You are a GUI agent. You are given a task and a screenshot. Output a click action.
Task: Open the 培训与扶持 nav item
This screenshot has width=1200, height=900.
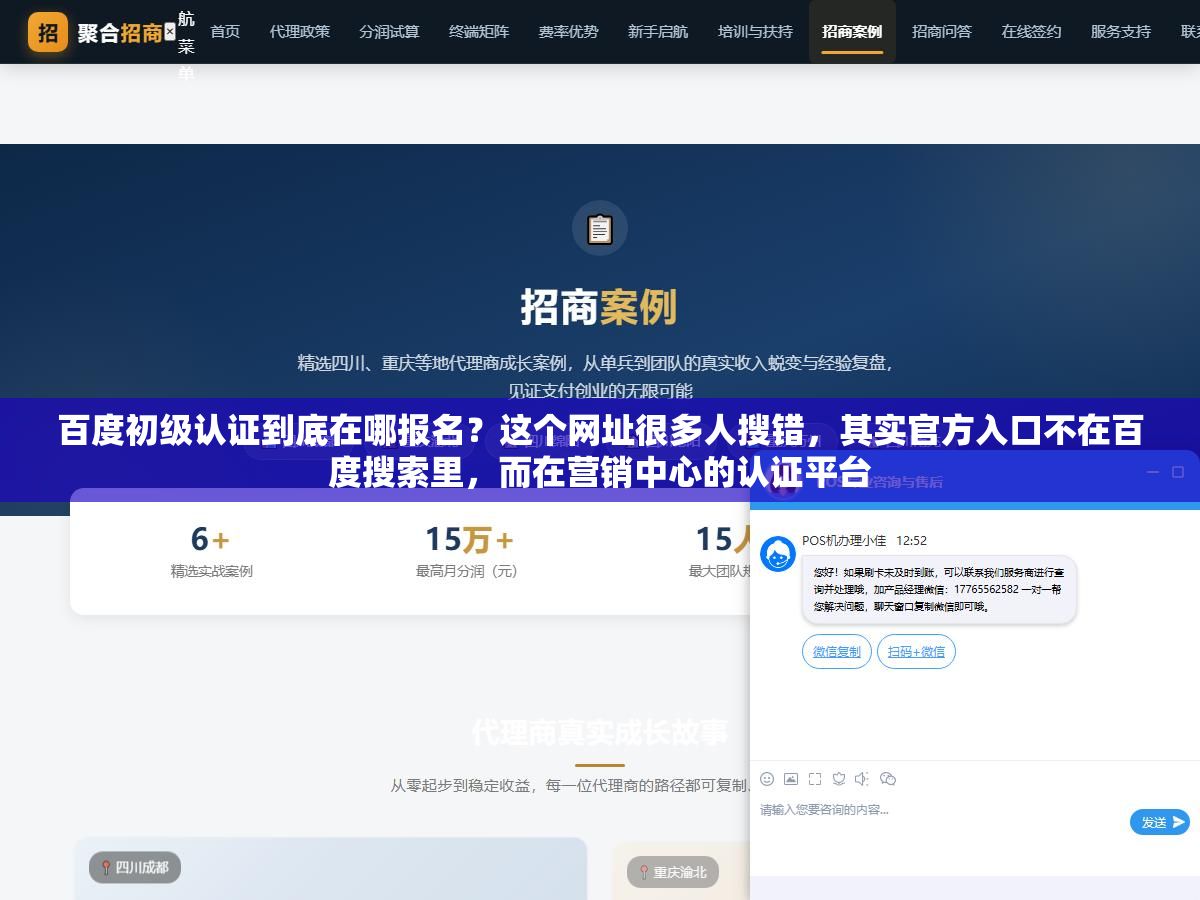(x=755, y=32)
